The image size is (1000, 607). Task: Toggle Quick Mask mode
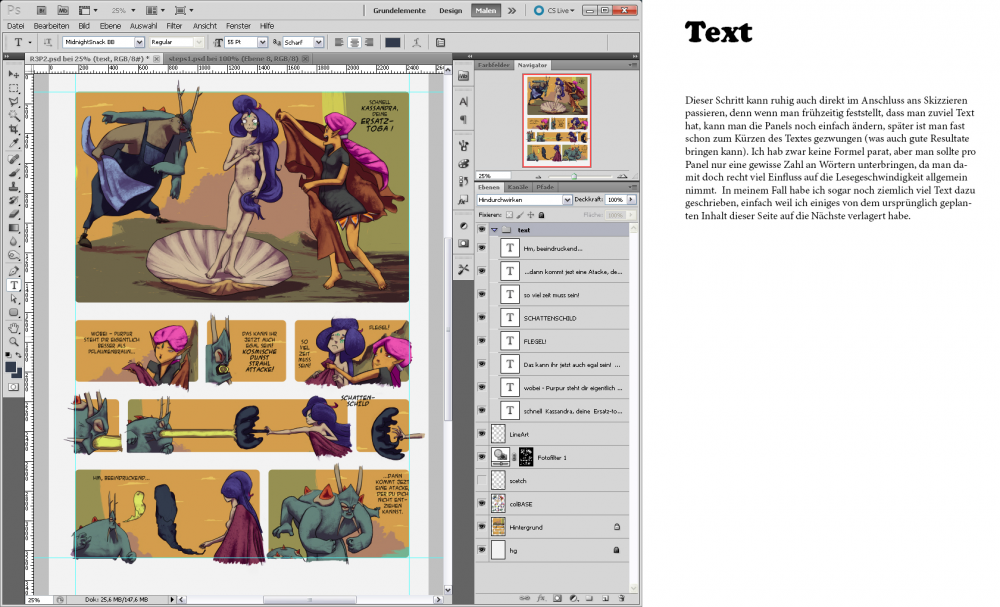point(13,387)
